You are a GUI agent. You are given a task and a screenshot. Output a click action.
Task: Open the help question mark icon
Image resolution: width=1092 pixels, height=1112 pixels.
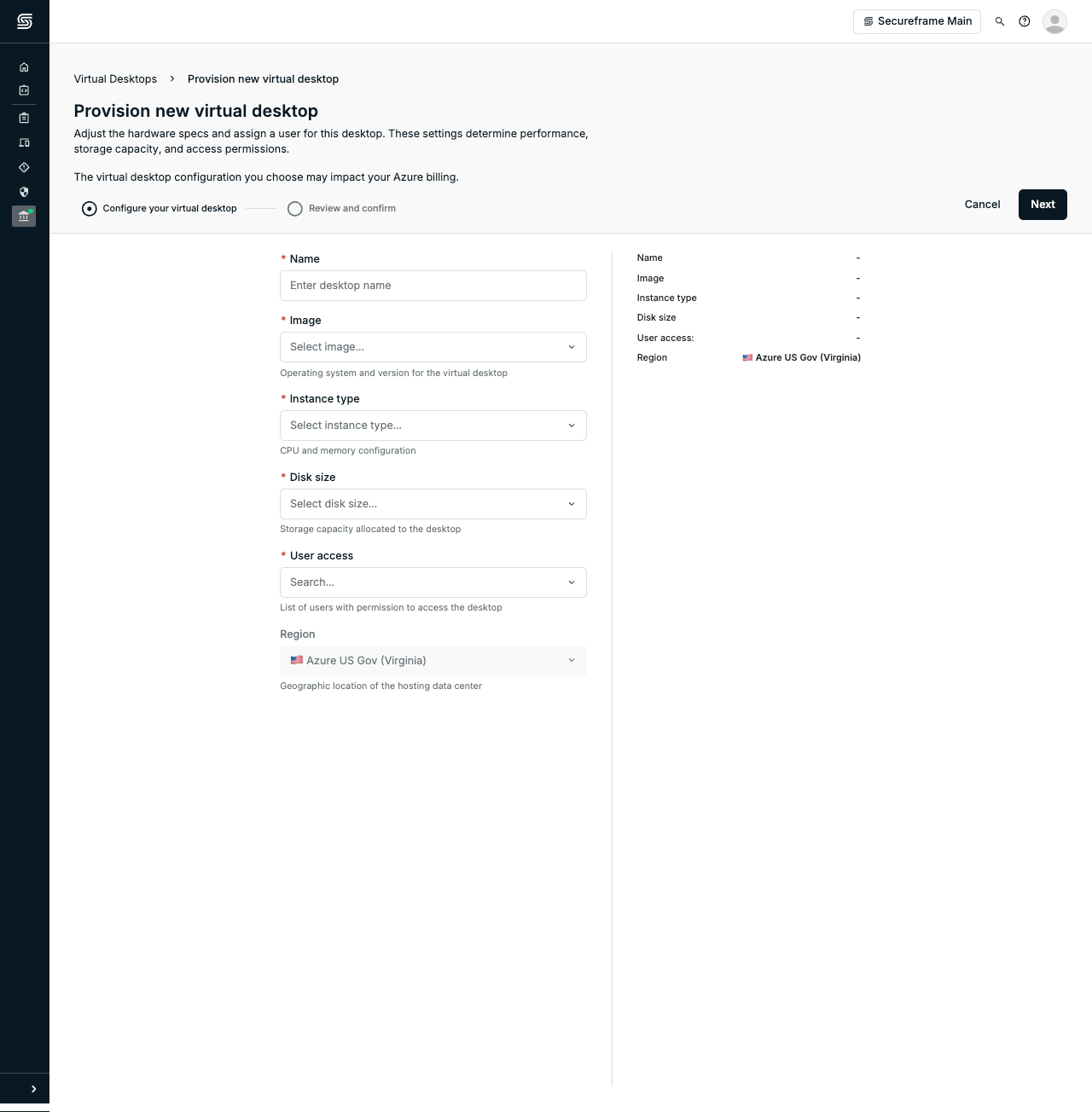[1025, 21]
